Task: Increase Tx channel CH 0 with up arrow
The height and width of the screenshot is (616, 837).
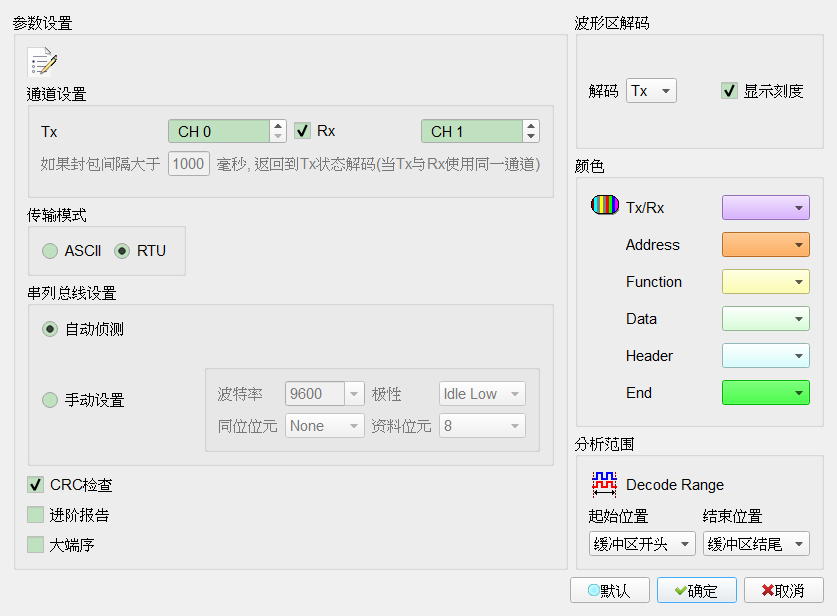Action: 278,126
